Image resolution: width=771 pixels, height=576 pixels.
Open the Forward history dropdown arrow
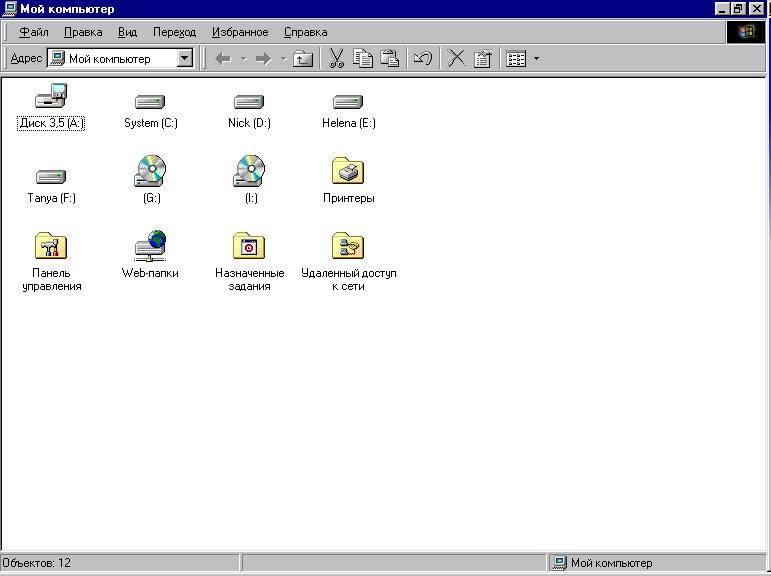(284, 59)
